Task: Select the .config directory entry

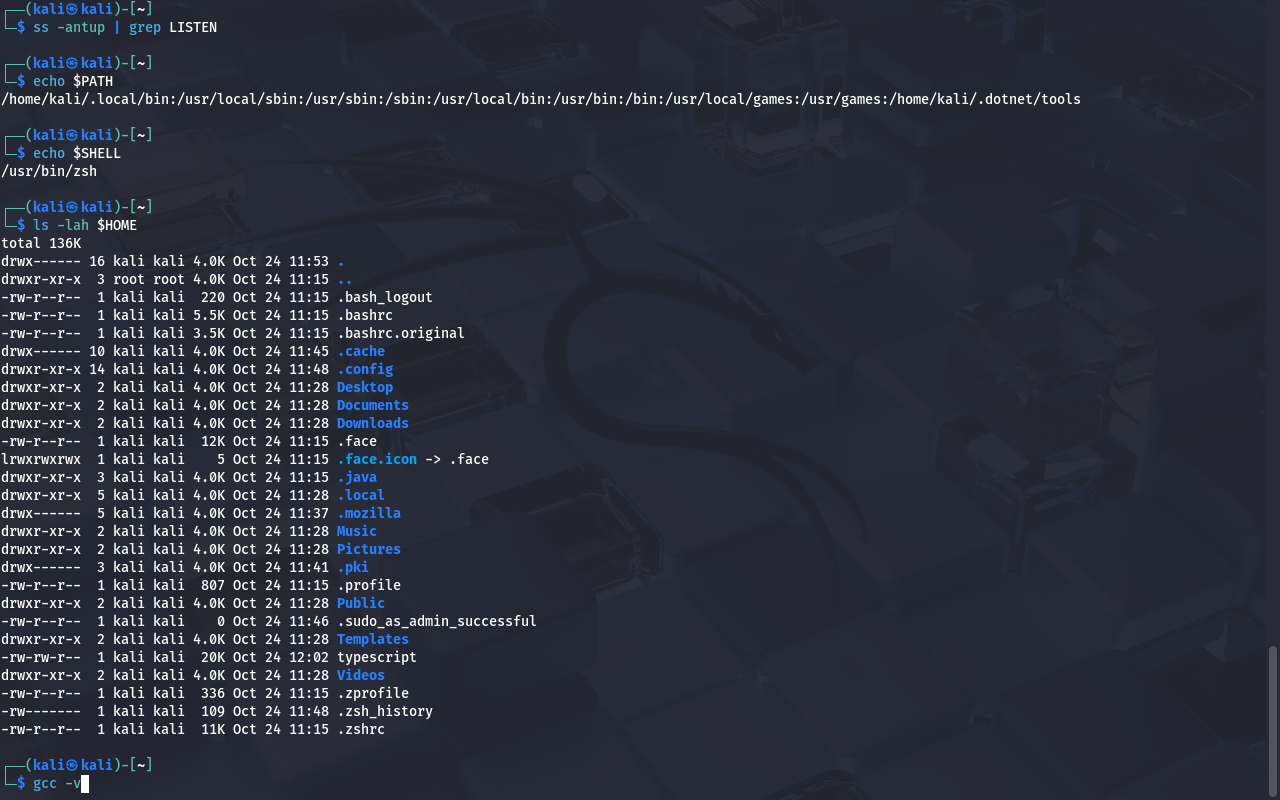Action: coord(364,369)
